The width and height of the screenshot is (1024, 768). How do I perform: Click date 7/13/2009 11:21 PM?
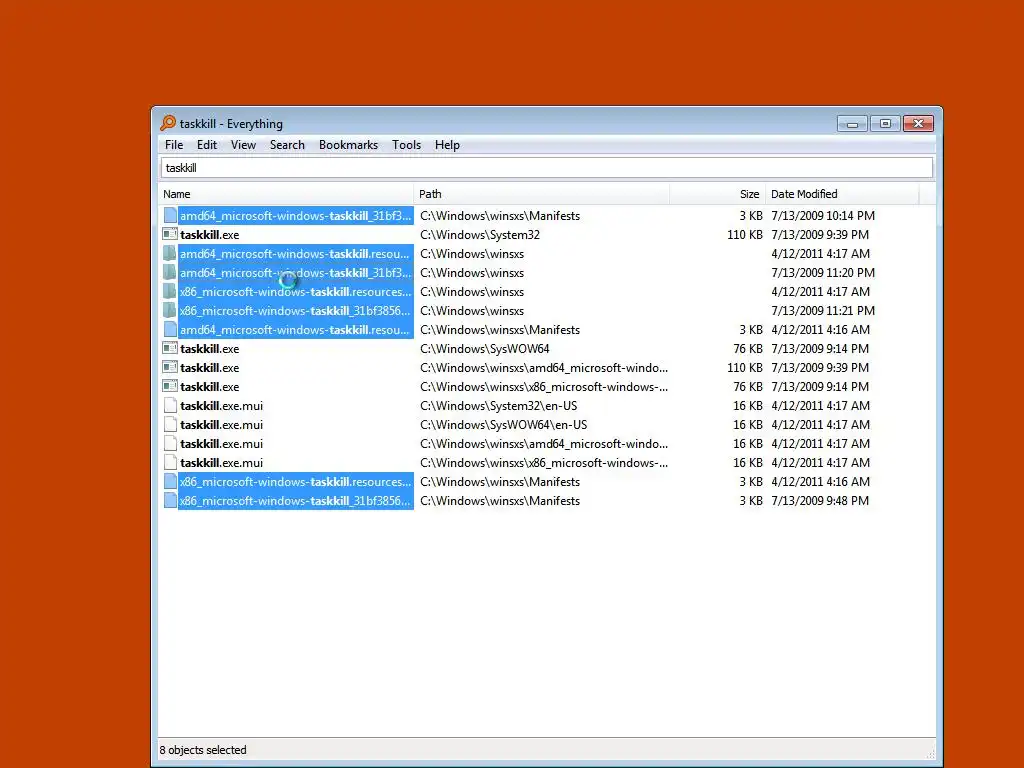click(x=823, y=310)
